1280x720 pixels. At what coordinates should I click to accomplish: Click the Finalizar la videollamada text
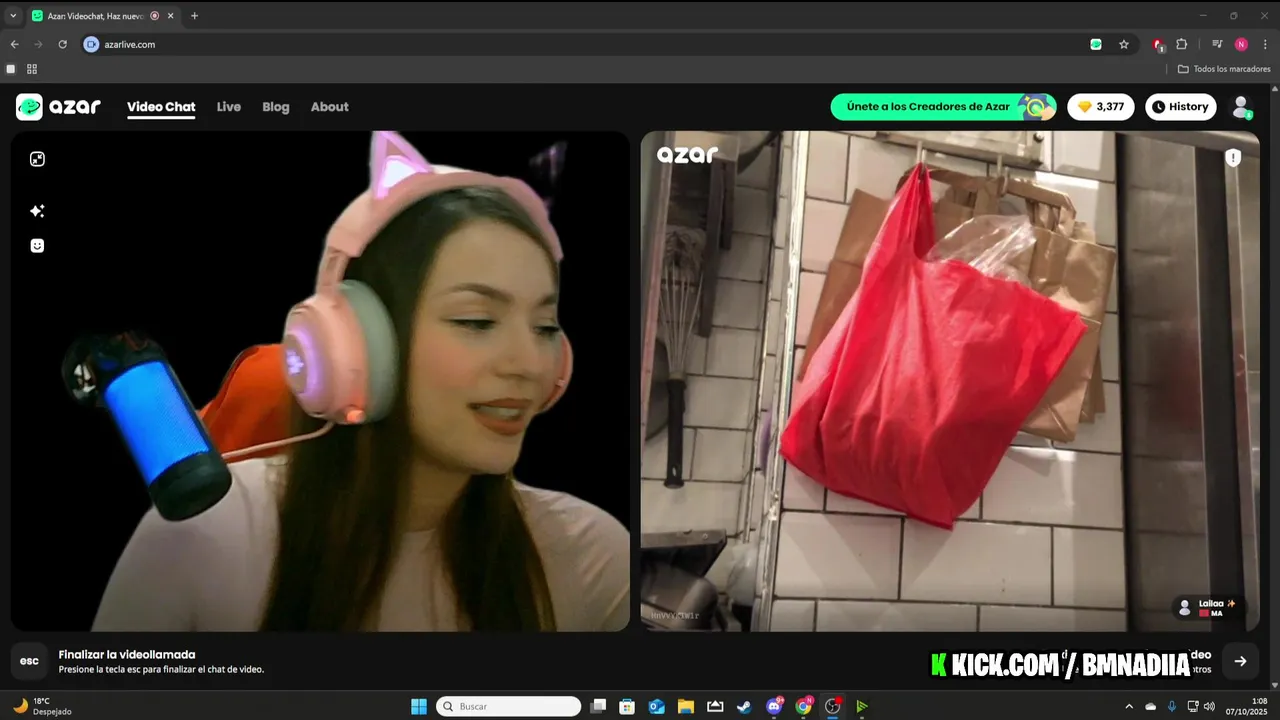127,654
